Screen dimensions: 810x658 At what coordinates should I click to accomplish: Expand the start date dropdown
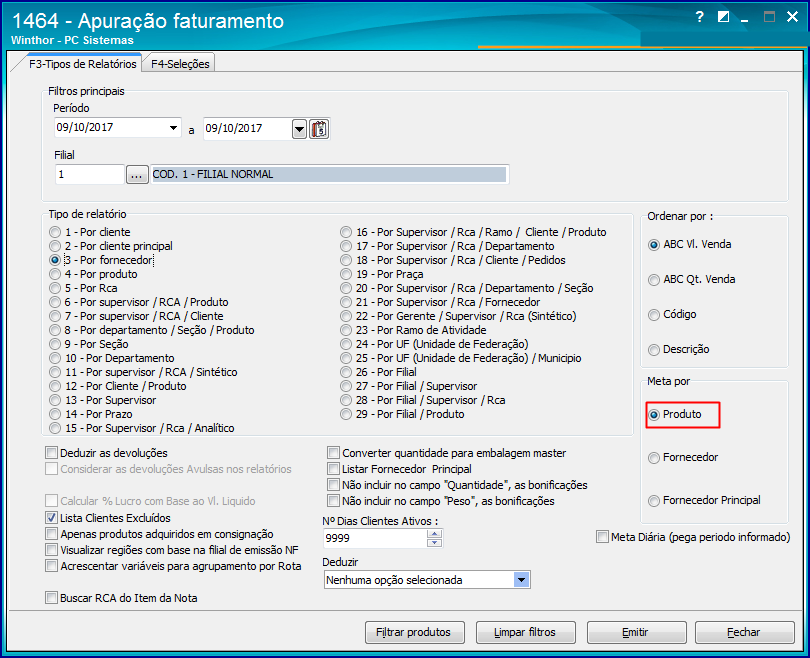click(174, 128)
